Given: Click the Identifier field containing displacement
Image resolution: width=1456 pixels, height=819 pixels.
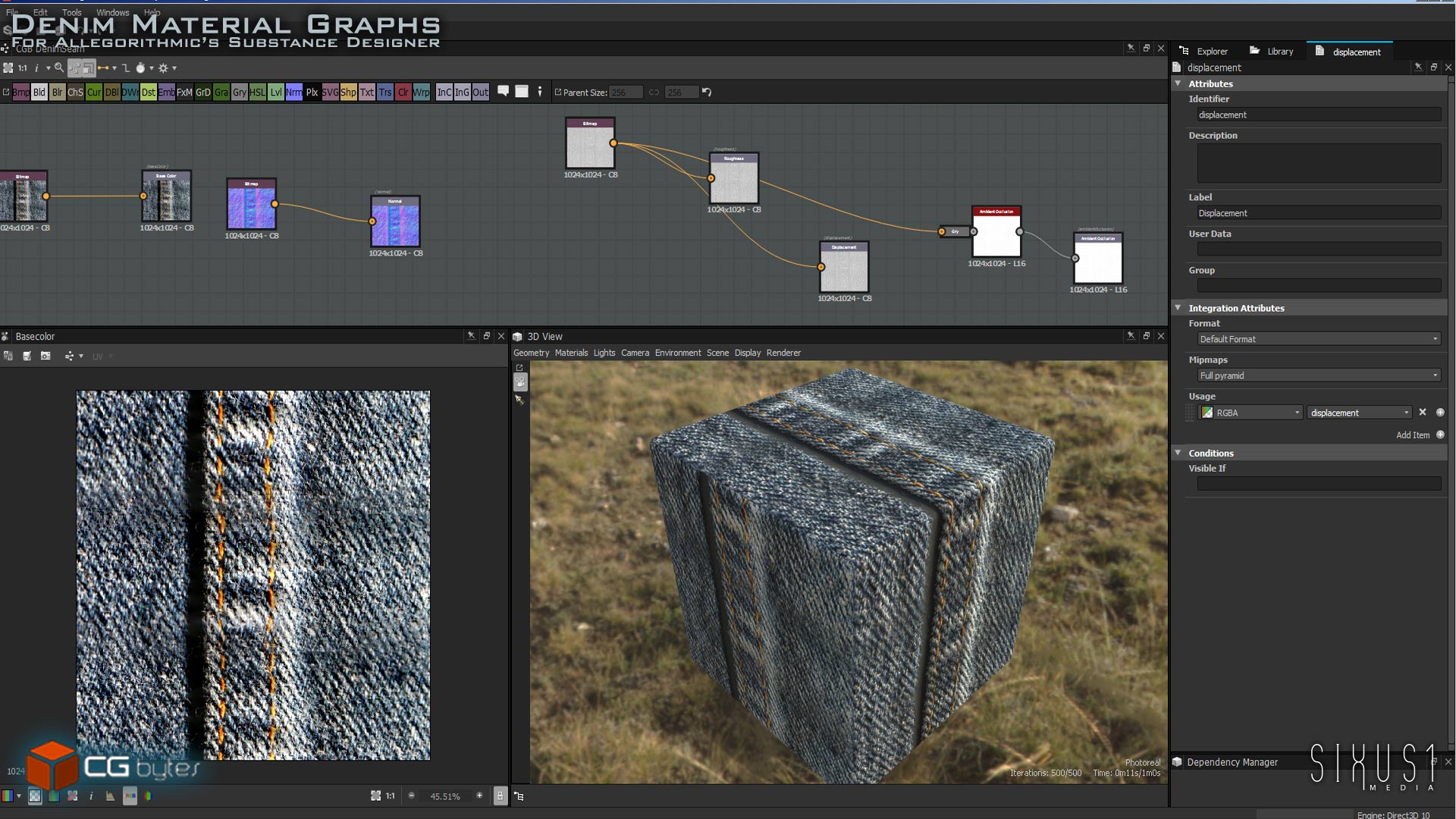Looking at the screenshot, I should pyautogui.click(x=1319, y=115).
